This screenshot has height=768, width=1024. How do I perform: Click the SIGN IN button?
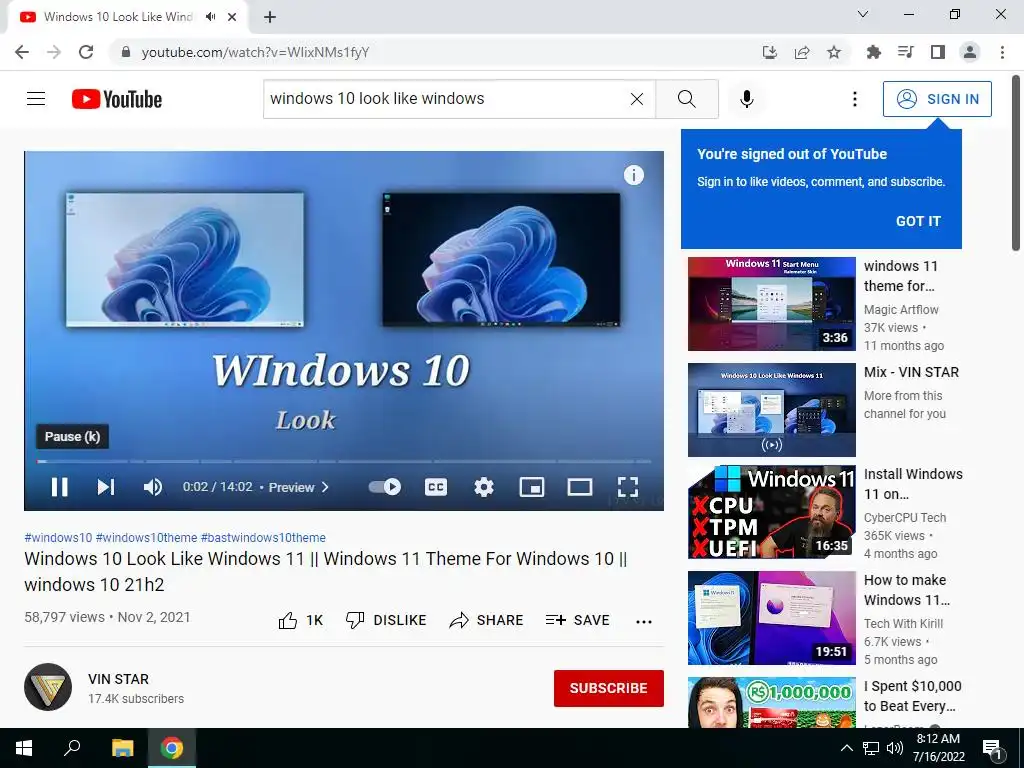(937, 99)
